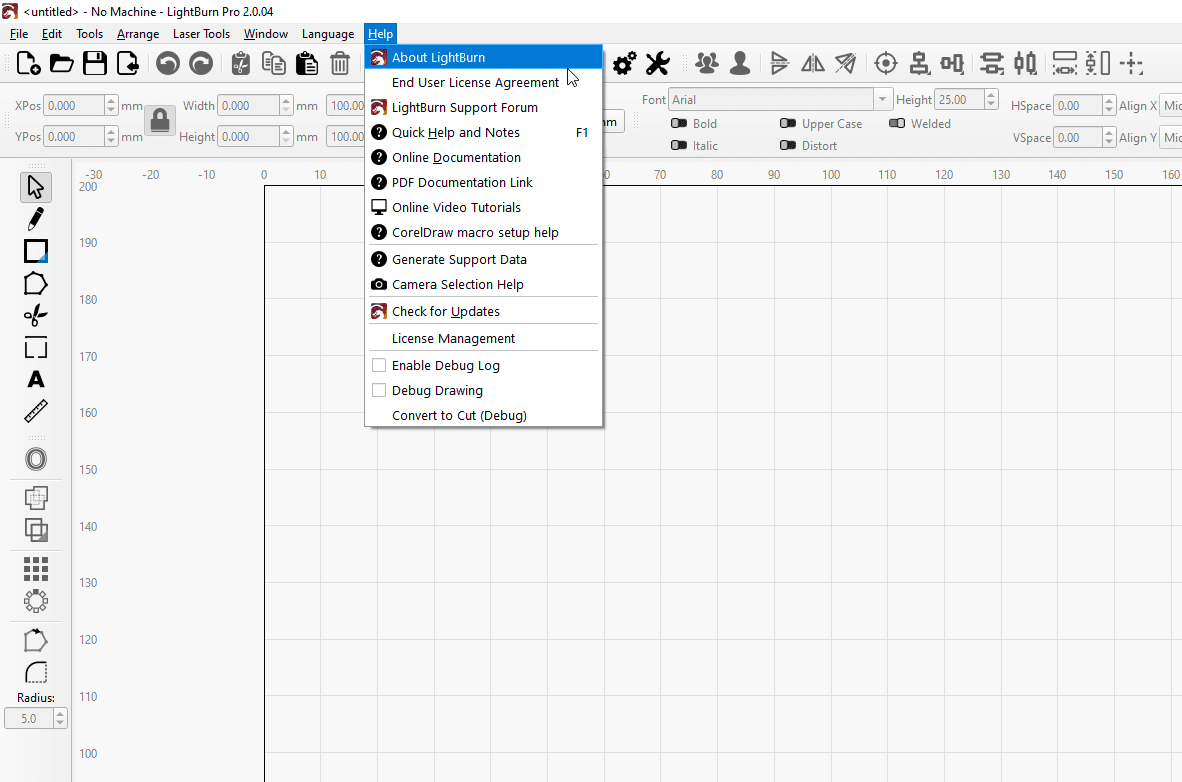Open the Laser Tools menu
The height and width of the screenshot is (782, 1182).
pos(201,34)
